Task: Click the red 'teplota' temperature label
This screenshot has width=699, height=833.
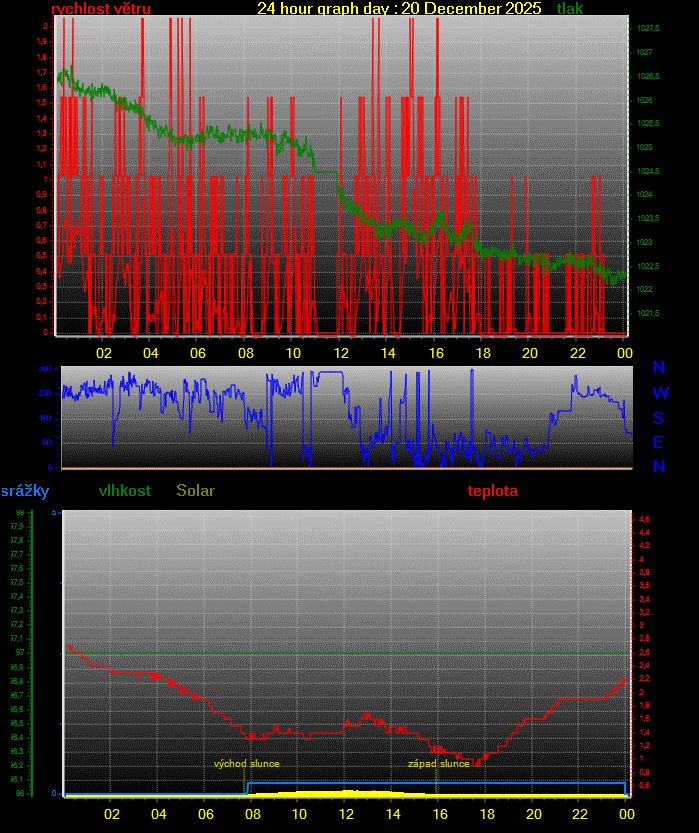Action: pyautogui.click(x=493, y=491)
